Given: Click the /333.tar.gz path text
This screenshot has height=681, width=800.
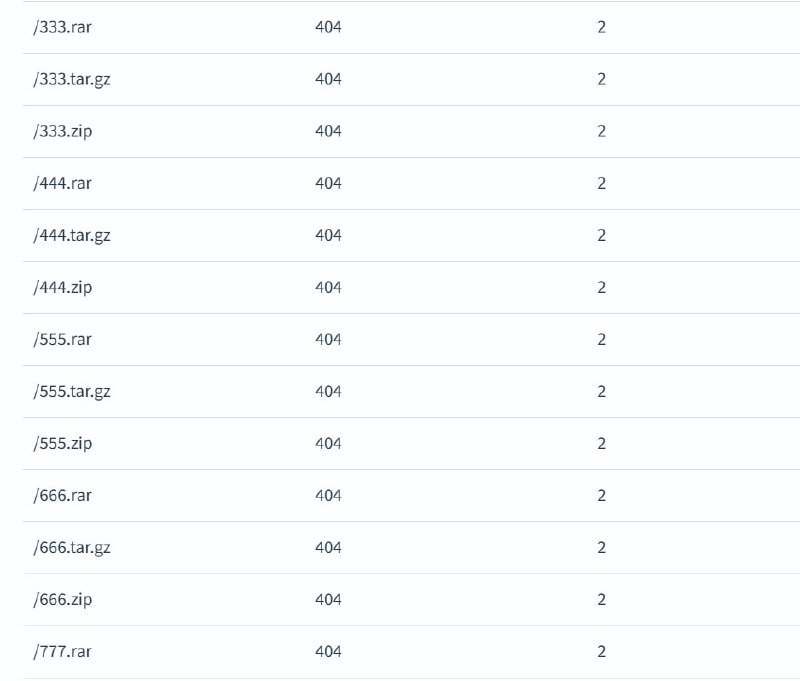Looking at the screenshot, I should [72, 80].
